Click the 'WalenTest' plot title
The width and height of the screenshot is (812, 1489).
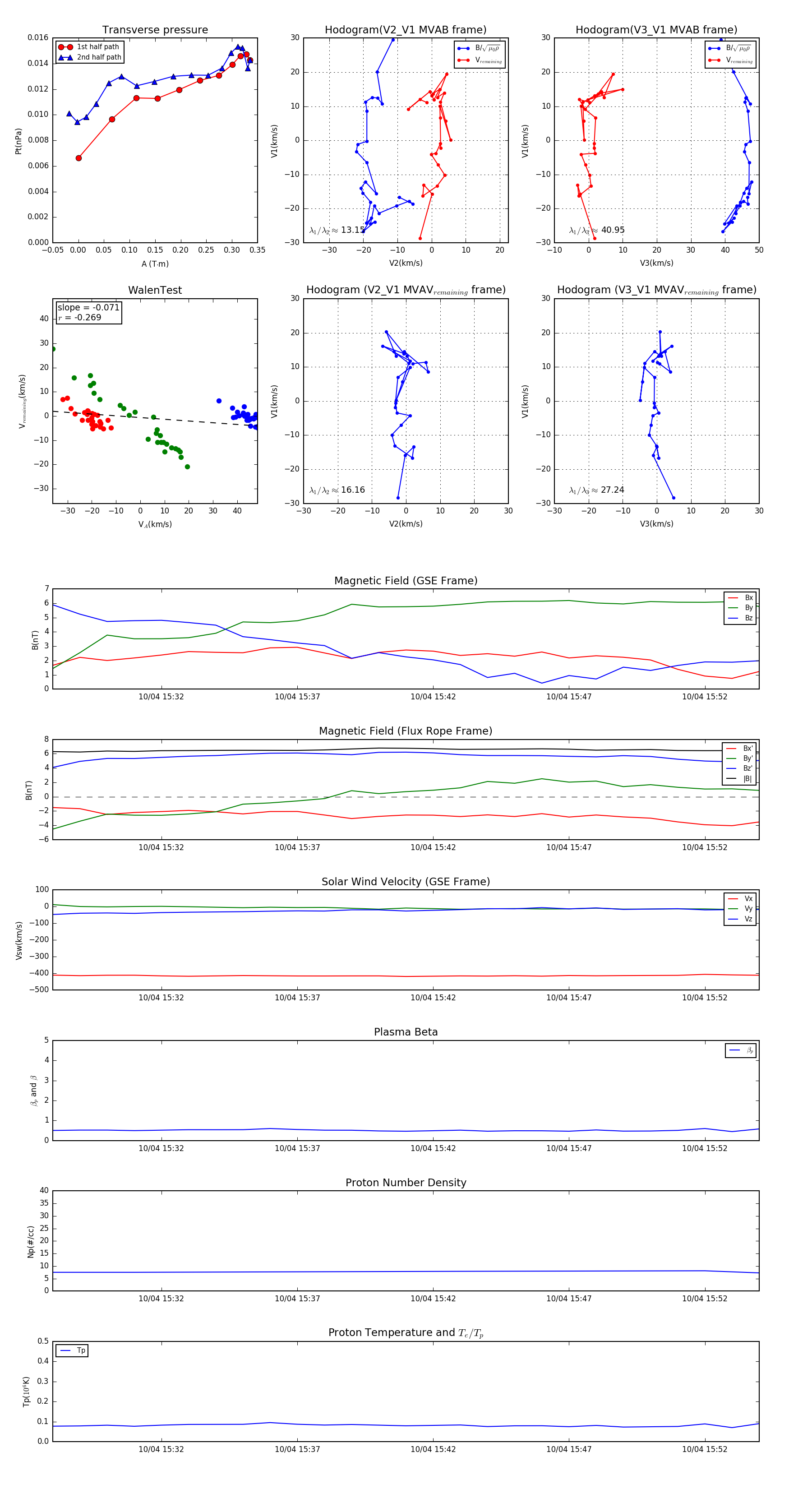pos(155,290)
